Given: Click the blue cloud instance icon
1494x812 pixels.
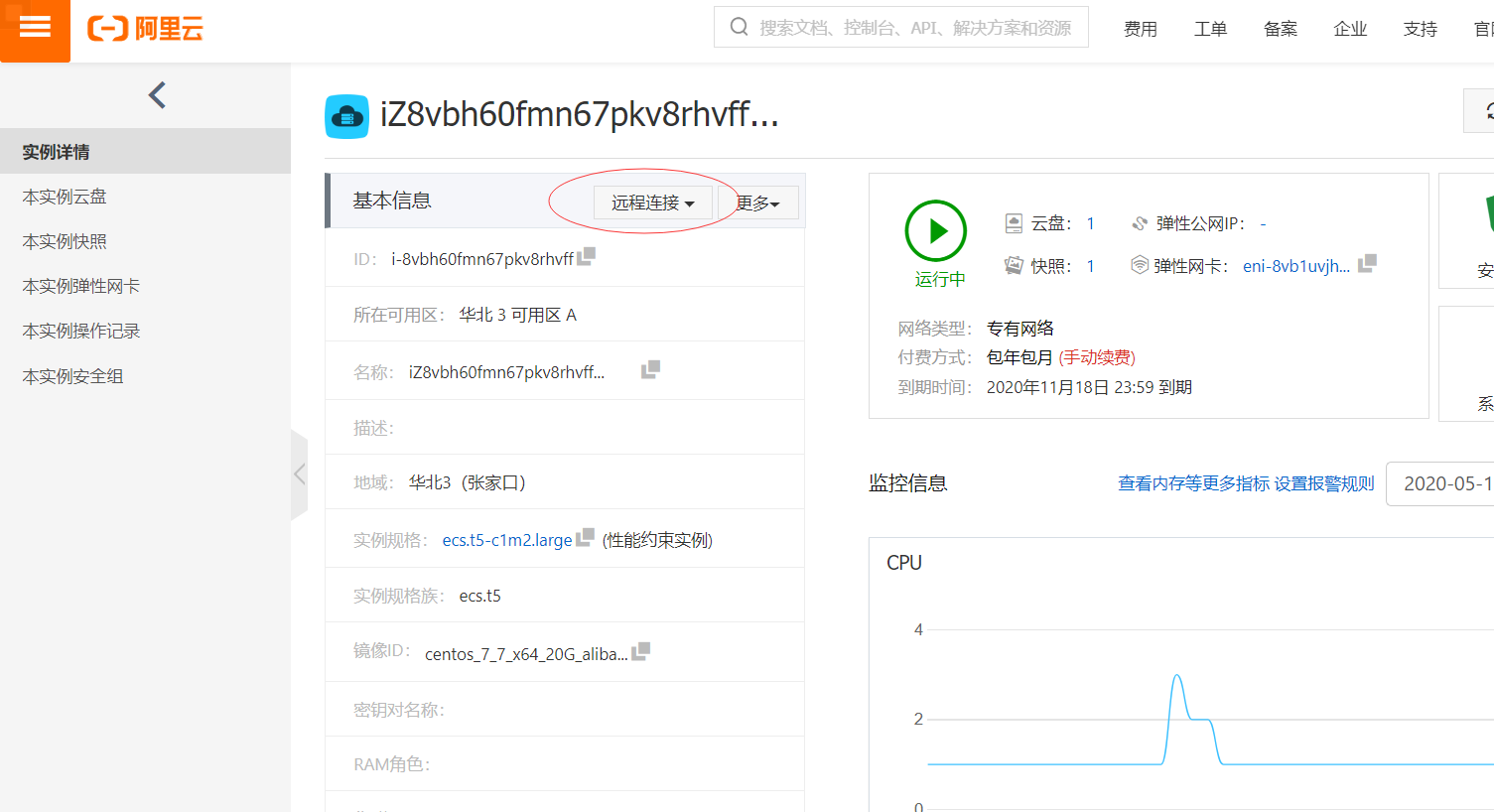Looking at the screenshot, I should point(346,116).
